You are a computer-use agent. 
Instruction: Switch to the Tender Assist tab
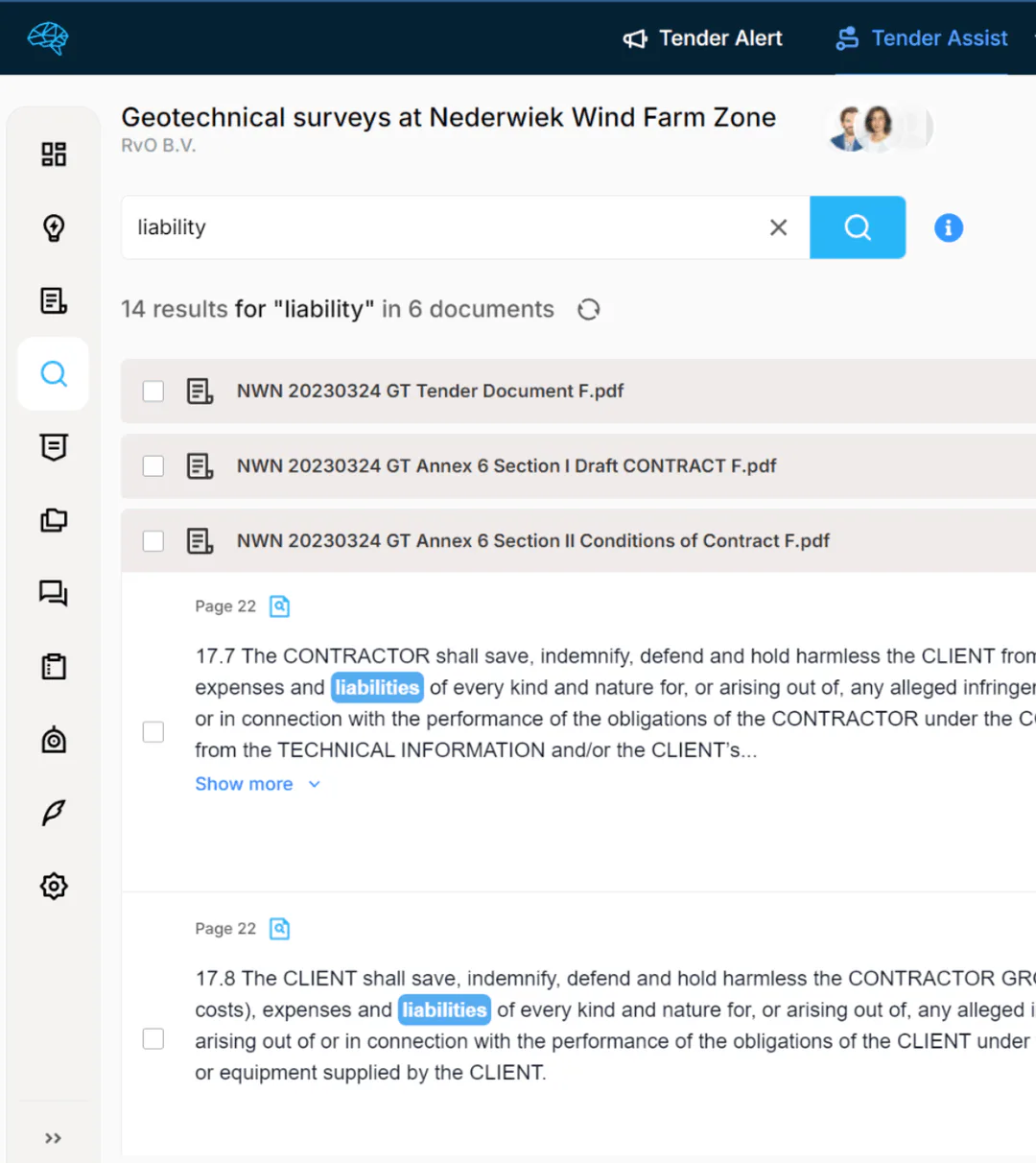[922, 38]
